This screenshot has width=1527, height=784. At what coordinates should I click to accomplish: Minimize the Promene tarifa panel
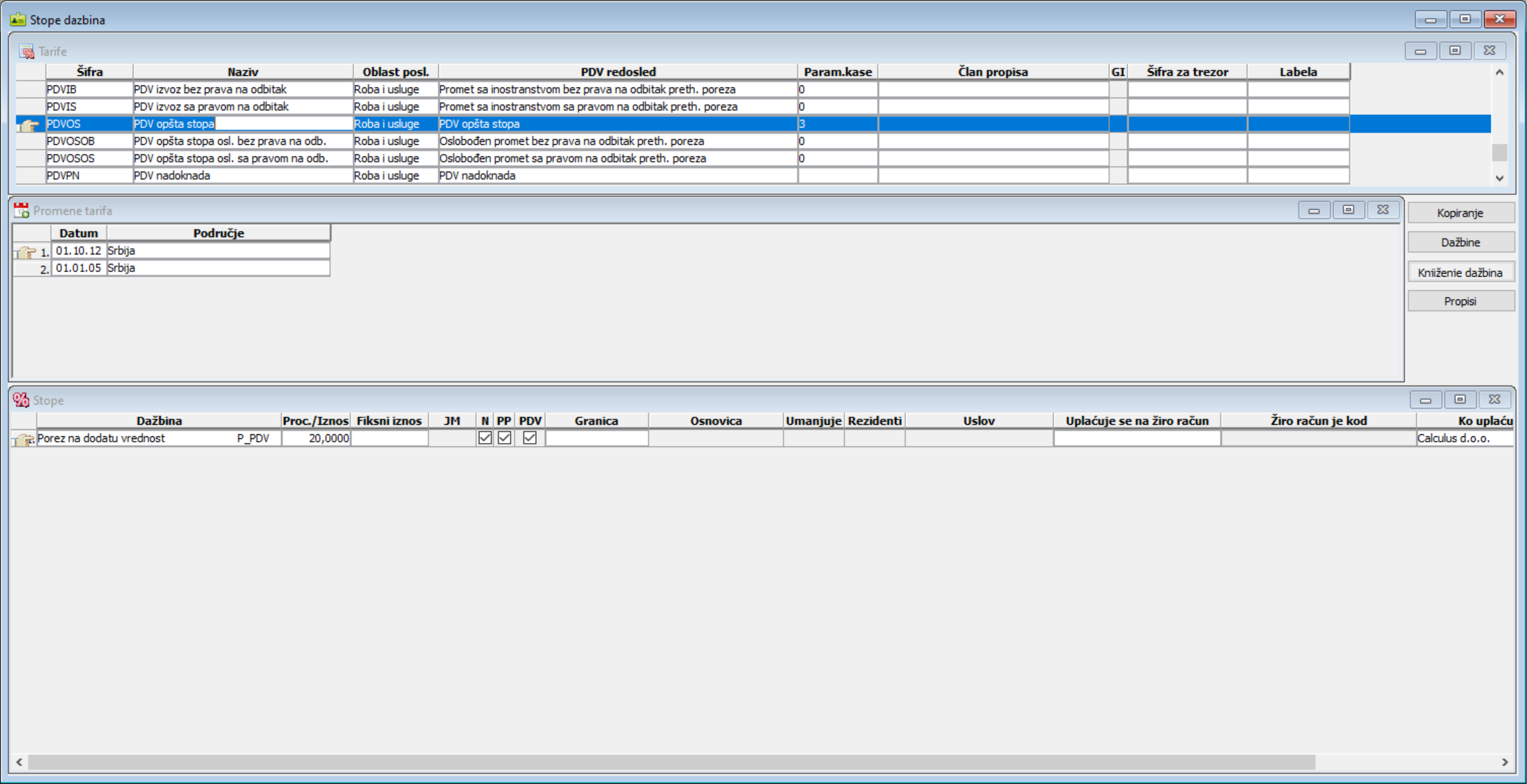1314,210
